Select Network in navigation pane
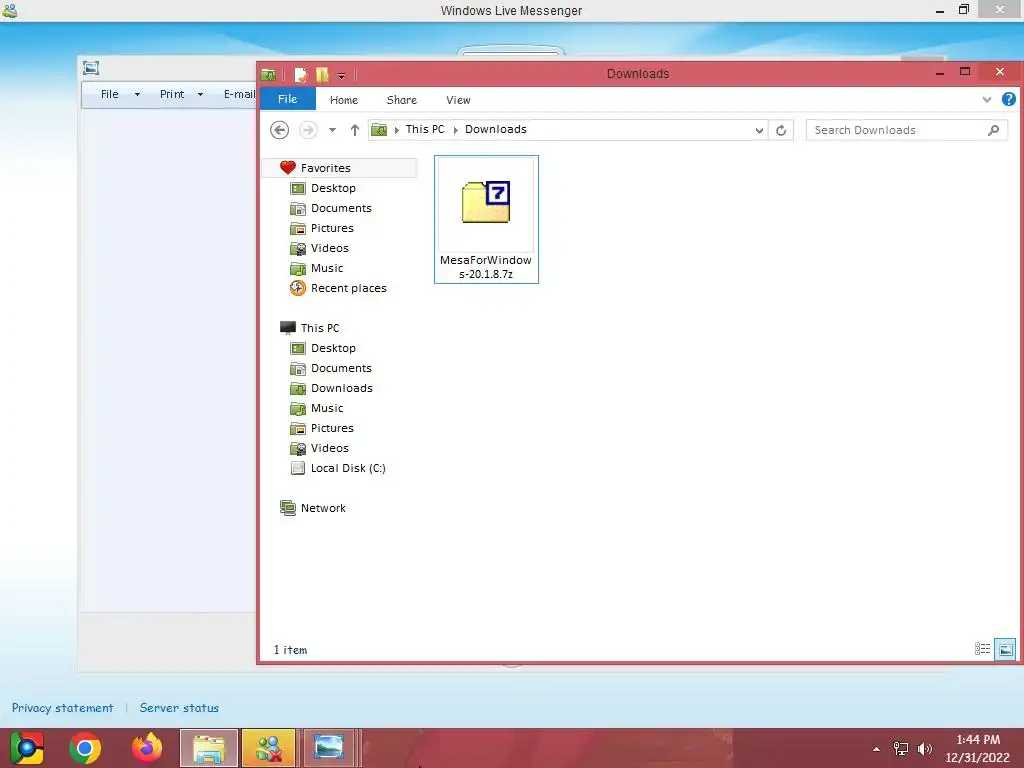The image size is (1024, 768). (323, 508)
